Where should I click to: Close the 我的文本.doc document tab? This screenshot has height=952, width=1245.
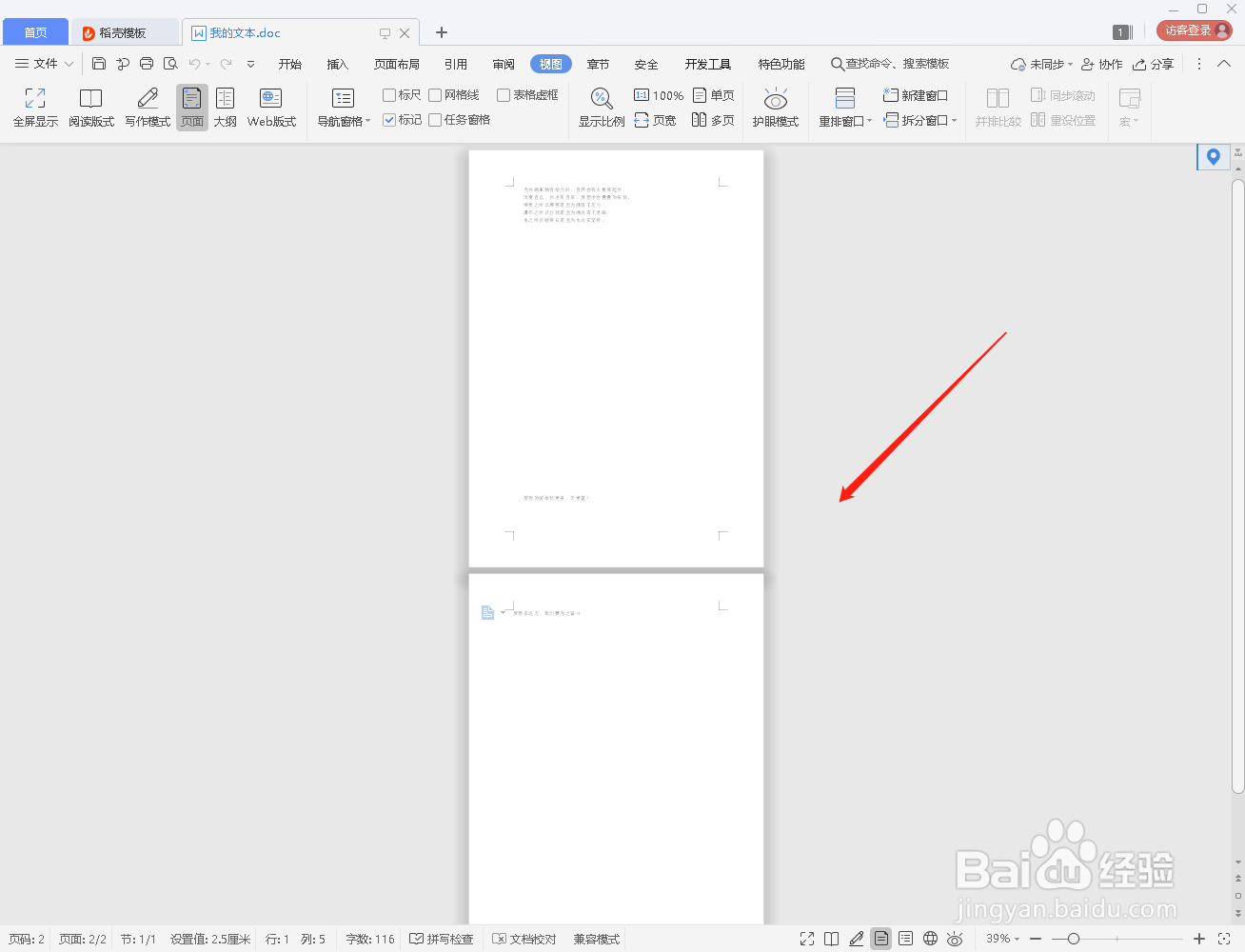[x=405, y=32]
